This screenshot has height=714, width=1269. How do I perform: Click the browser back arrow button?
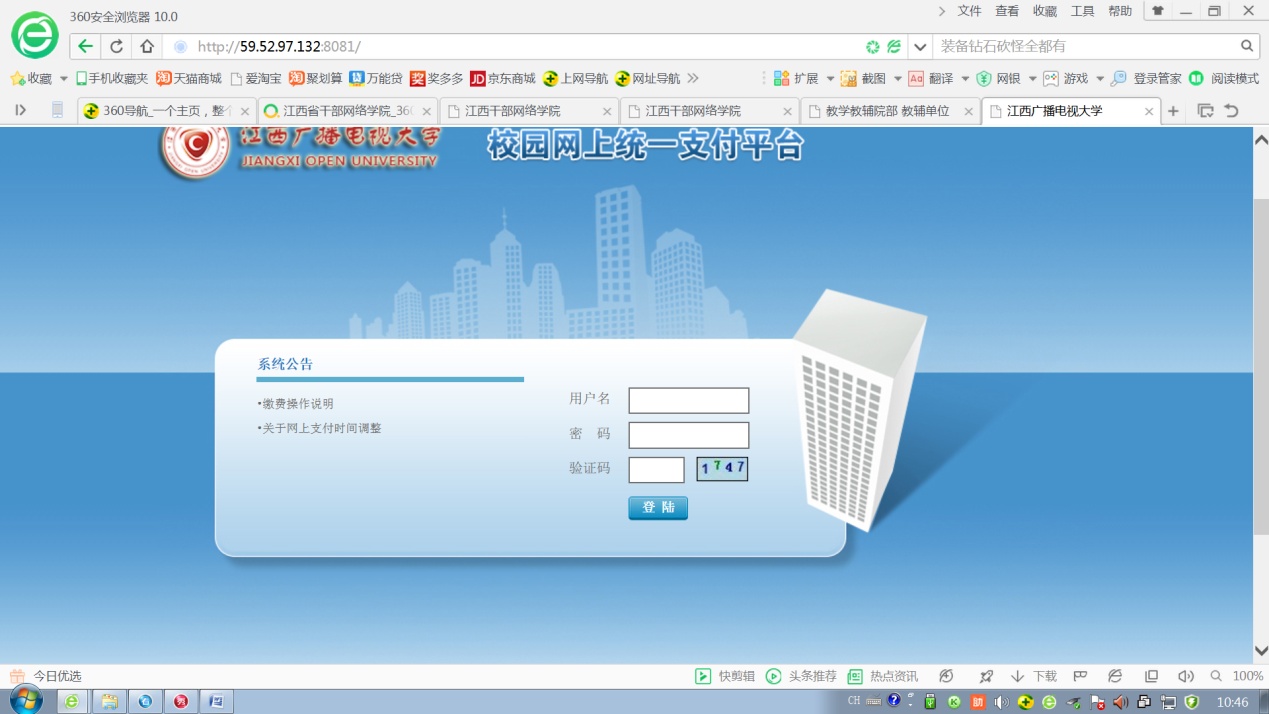click(86, 46)
